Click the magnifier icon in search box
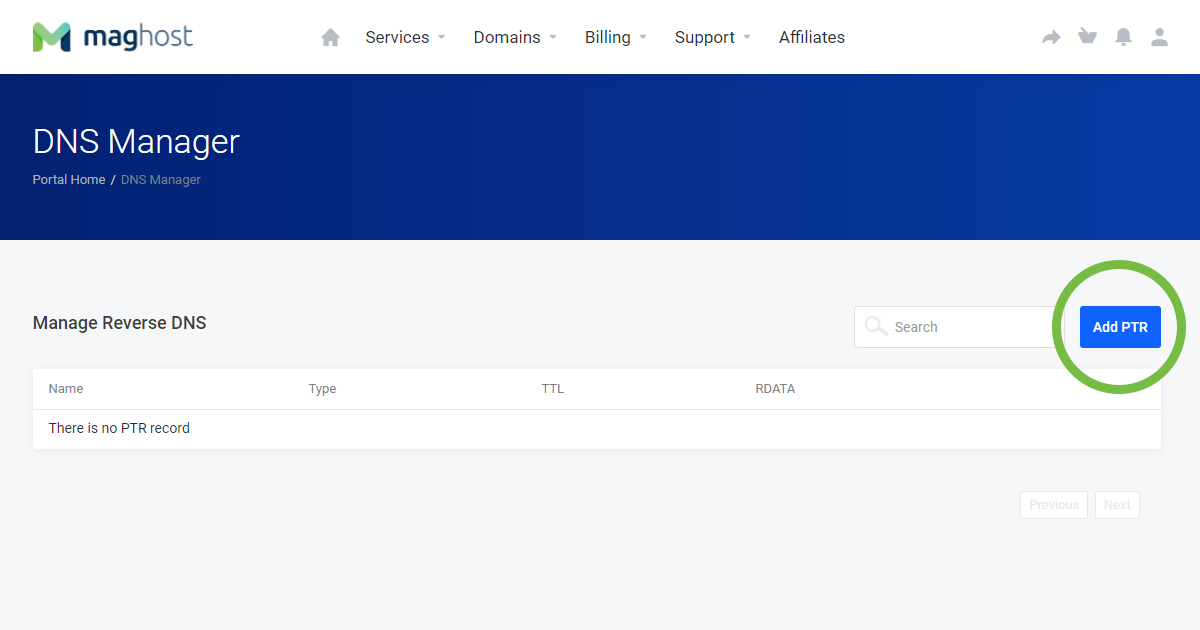 pyautogui.click(x=876, y=326)
